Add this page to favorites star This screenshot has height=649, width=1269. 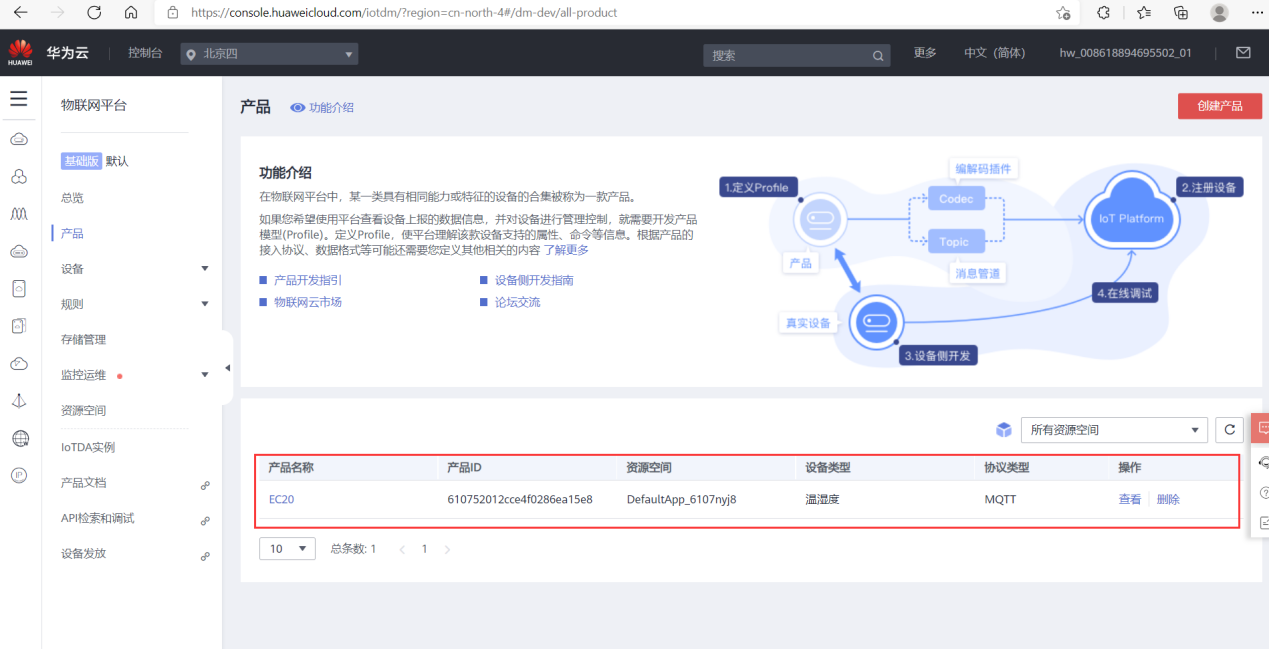pyautogui.click(x=1063, y=13)
